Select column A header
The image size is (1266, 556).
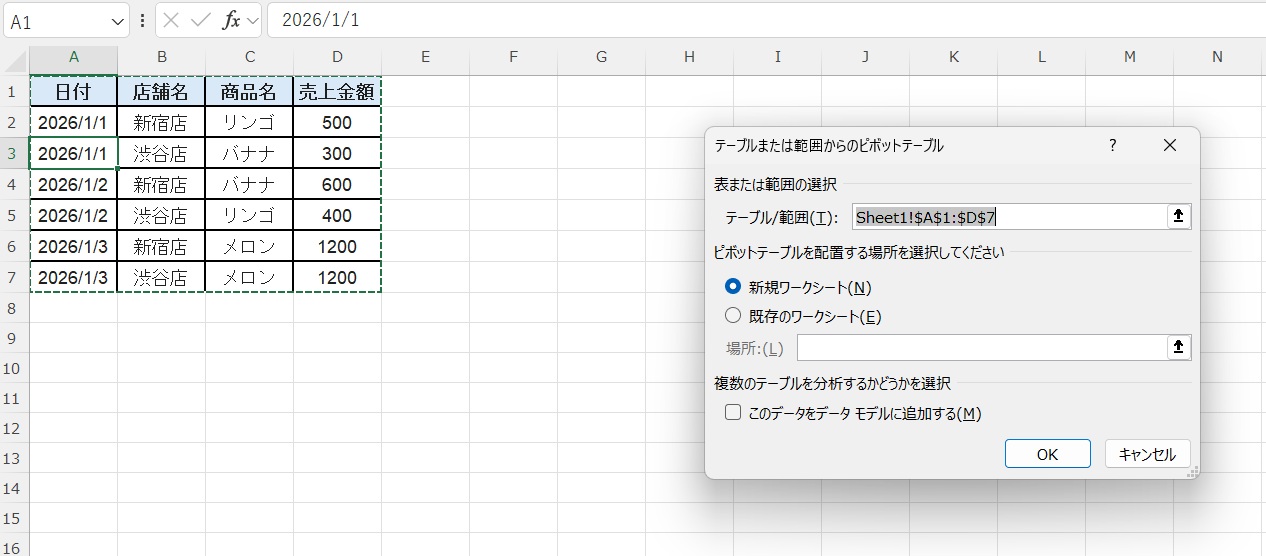[x=74, y=57]
